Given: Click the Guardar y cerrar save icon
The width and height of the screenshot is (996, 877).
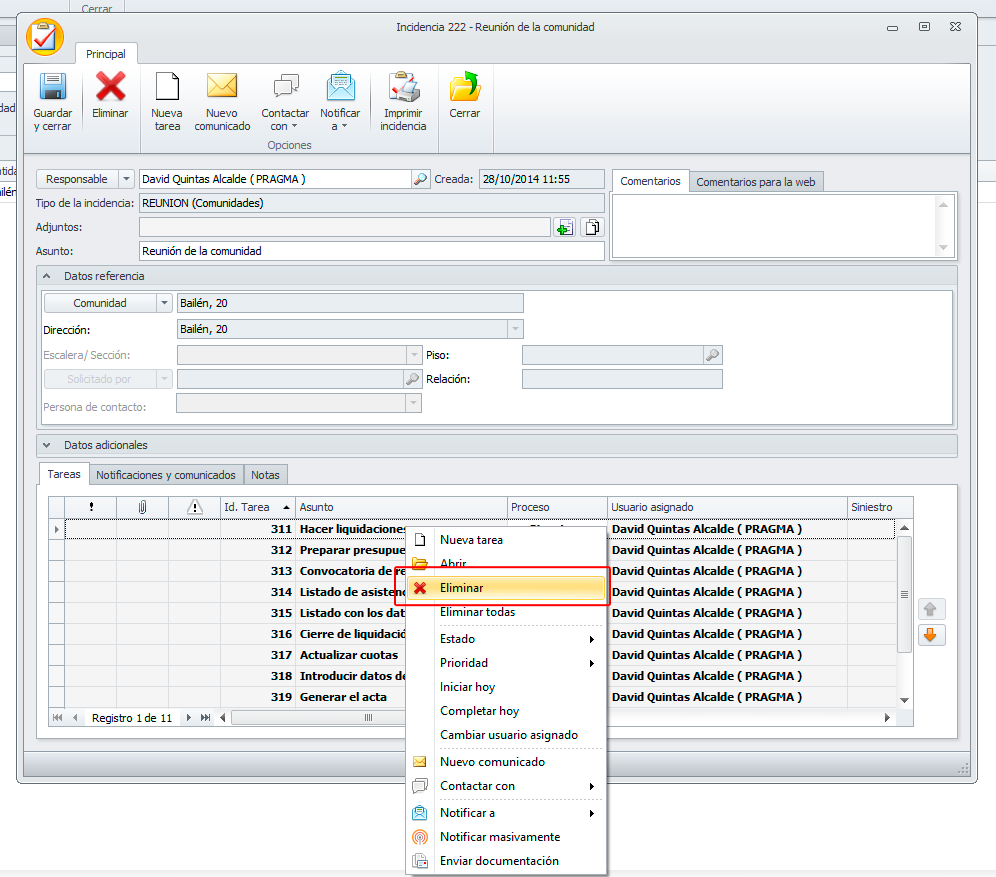Looking at the screenshot, I should pos(51,88).
